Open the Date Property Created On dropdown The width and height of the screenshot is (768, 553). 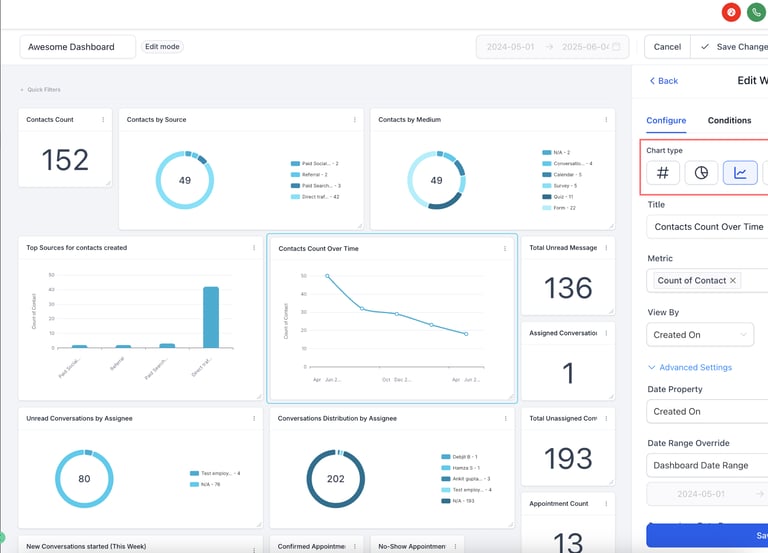tap(707, 411)
